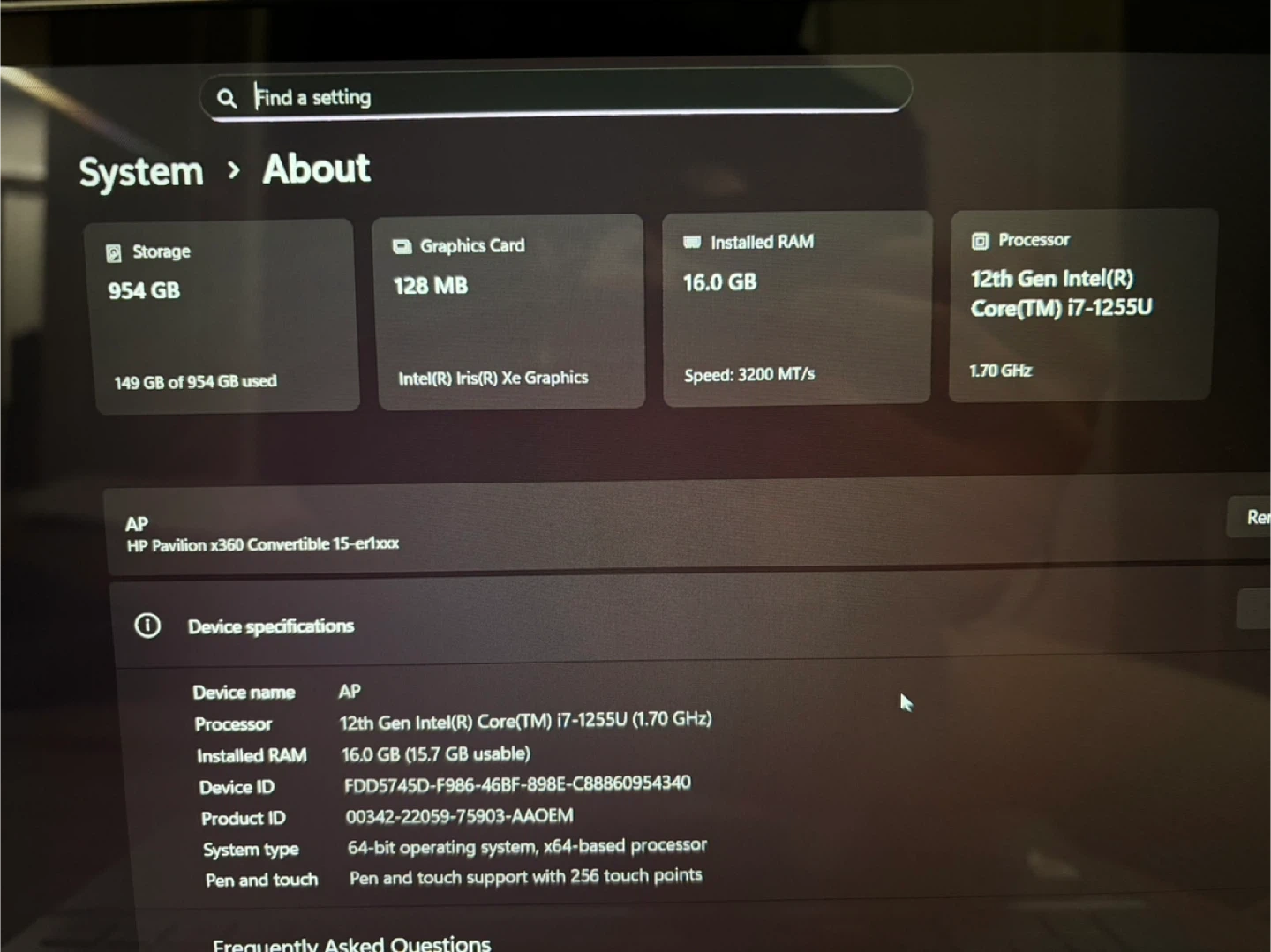
Task: Click the Installed RAM chip icon
Action: (x=692, y=242)
